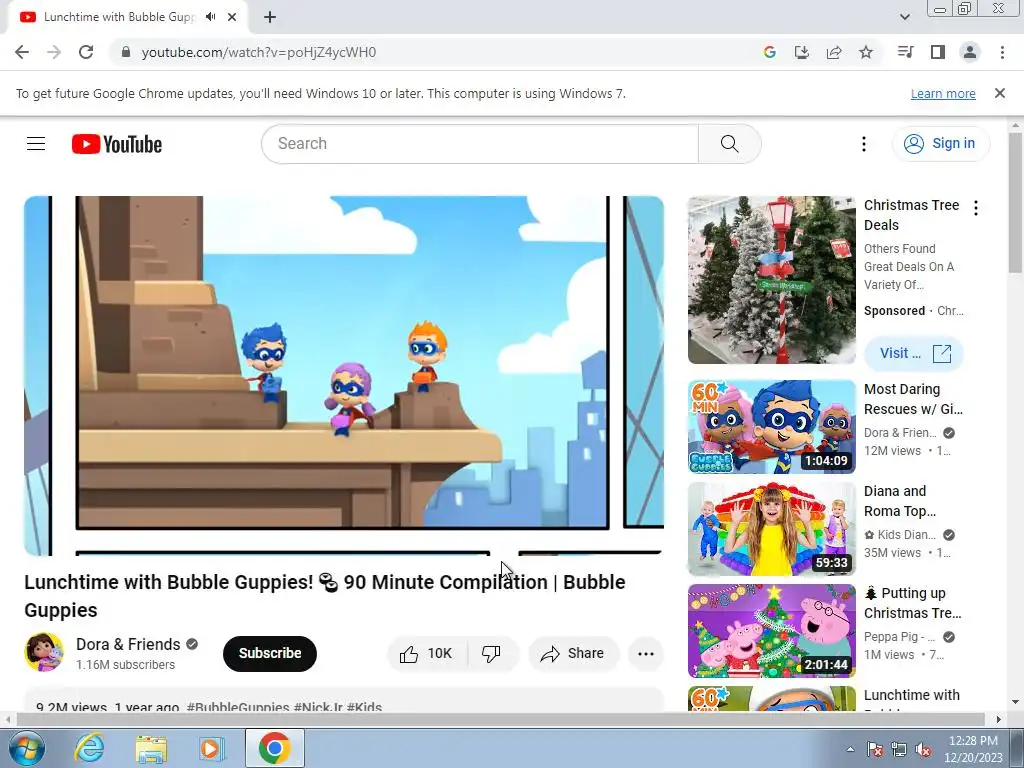Open the taskbar clock and date
Image resolution: width=1024 pixels, height=768 pixels.
point(973,749)
